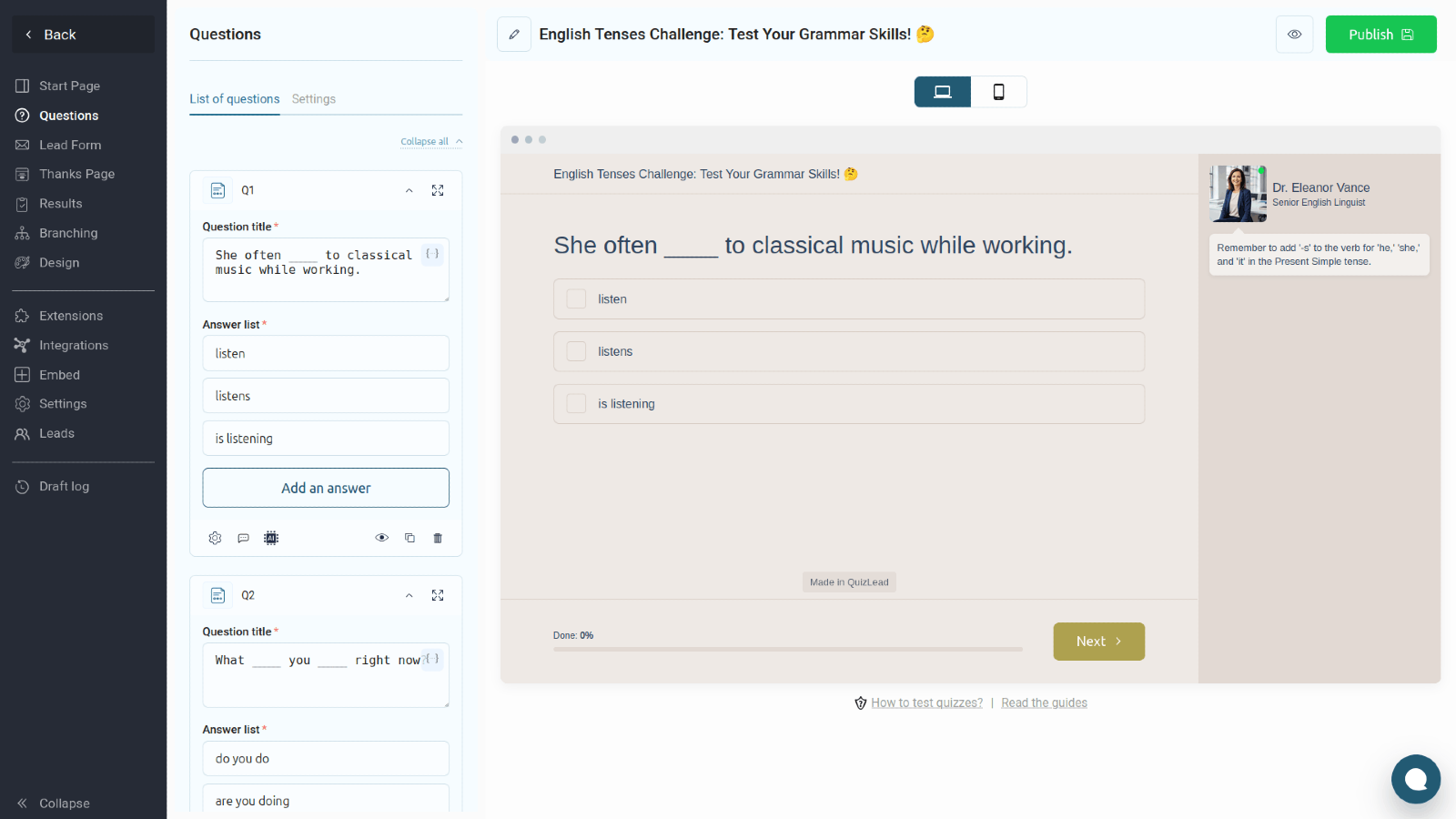1456x819 pixels.
Task: Click the green Publish button
Action: pyautogui.click(x=1380, y=35)
